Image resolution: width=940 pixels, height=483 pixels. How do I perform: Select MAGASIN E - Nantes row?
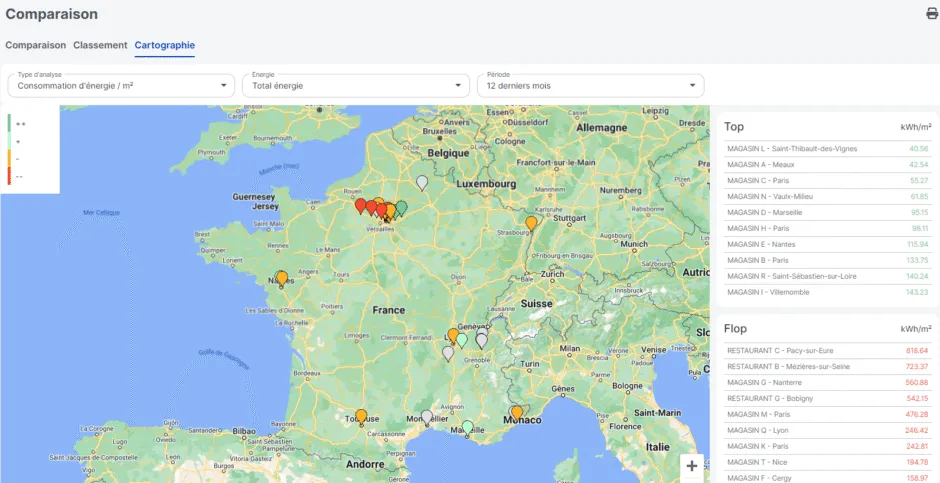pyautogui.click(x=827, y=244)
